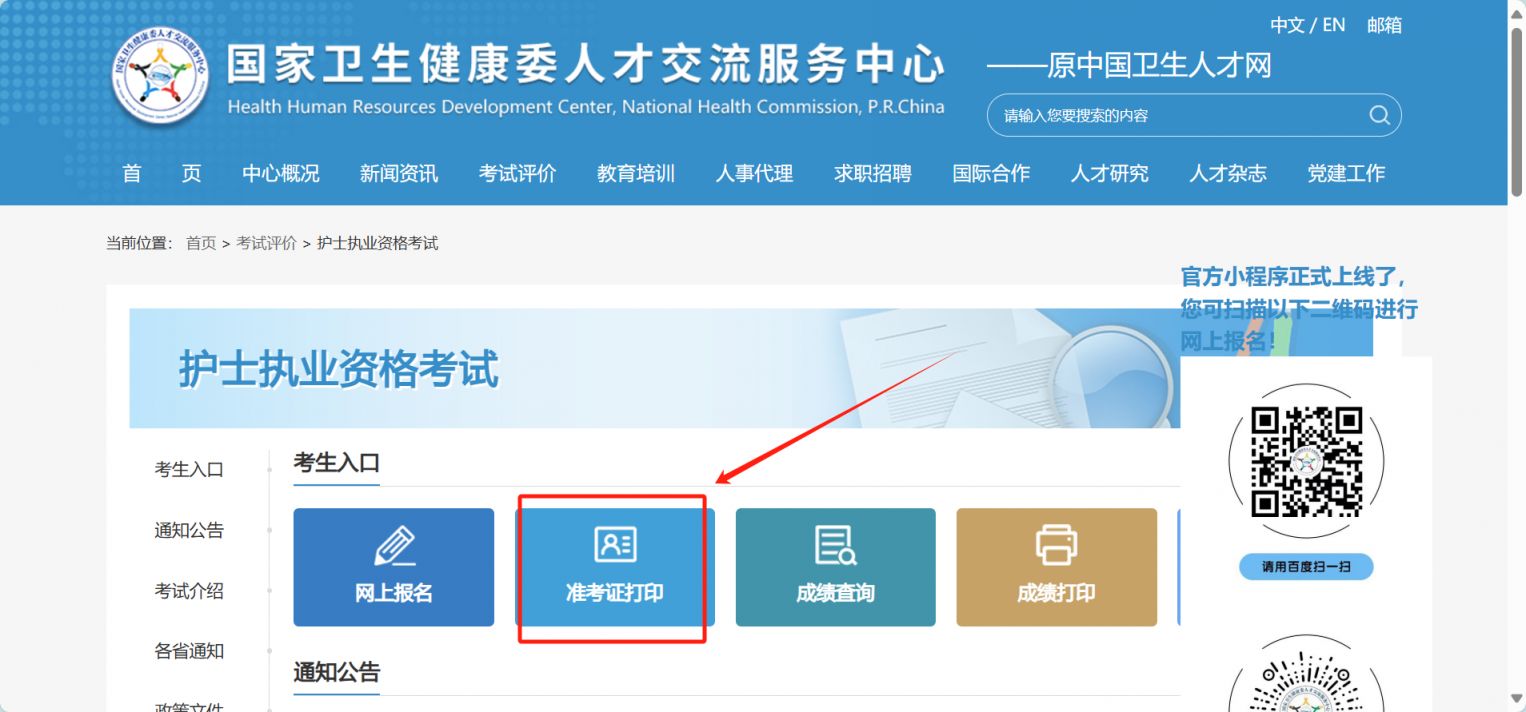Select 考生入口 in the left sidebar
Image resolution: width=1526 pixels, height=712 pixels.
pyautogui.click(x=189, y=469)
